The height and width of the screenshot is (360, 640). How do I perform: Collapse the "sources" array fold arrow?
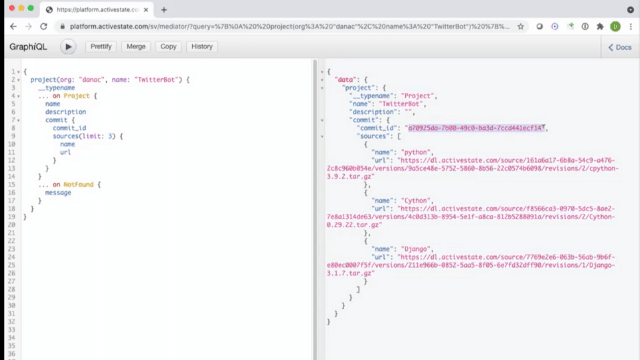[322, 136]
